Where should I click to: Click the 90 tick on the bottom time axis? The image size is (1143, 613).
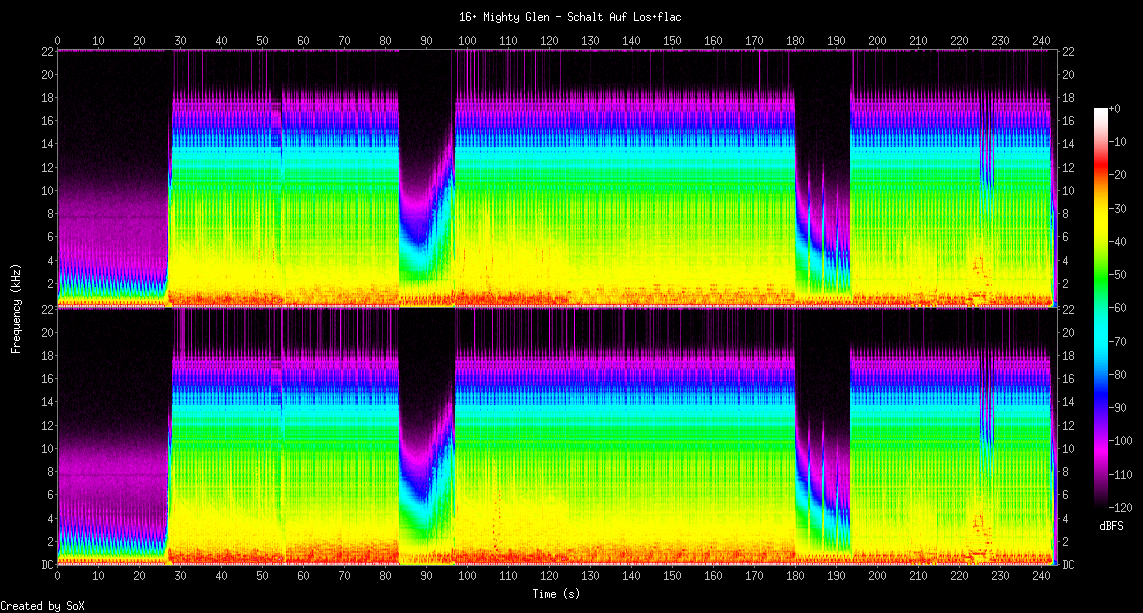(426, 577)
